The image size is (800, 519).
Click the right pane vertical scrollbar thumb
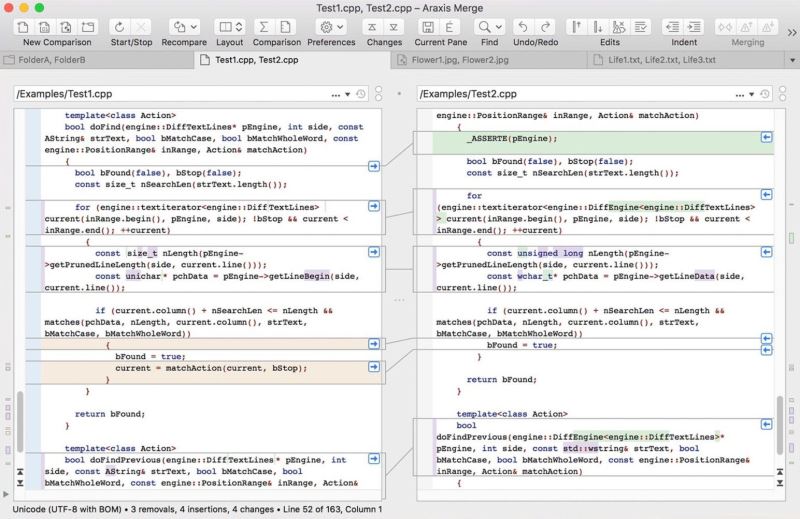click(x=780, y=425)
